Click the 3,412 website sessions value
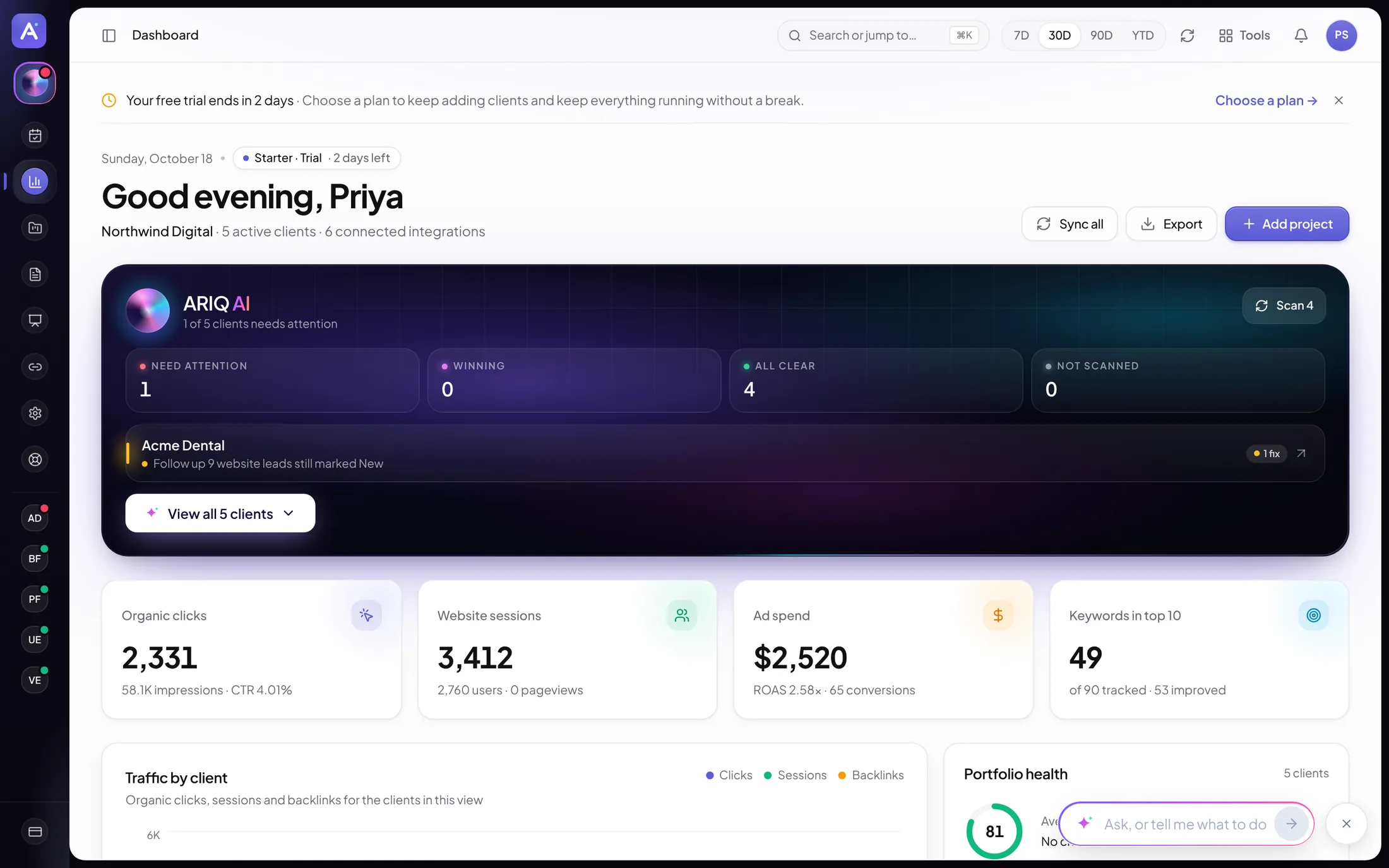Image resolution: width=1389 pixels, height=868 pixels. tap(475, 657)
